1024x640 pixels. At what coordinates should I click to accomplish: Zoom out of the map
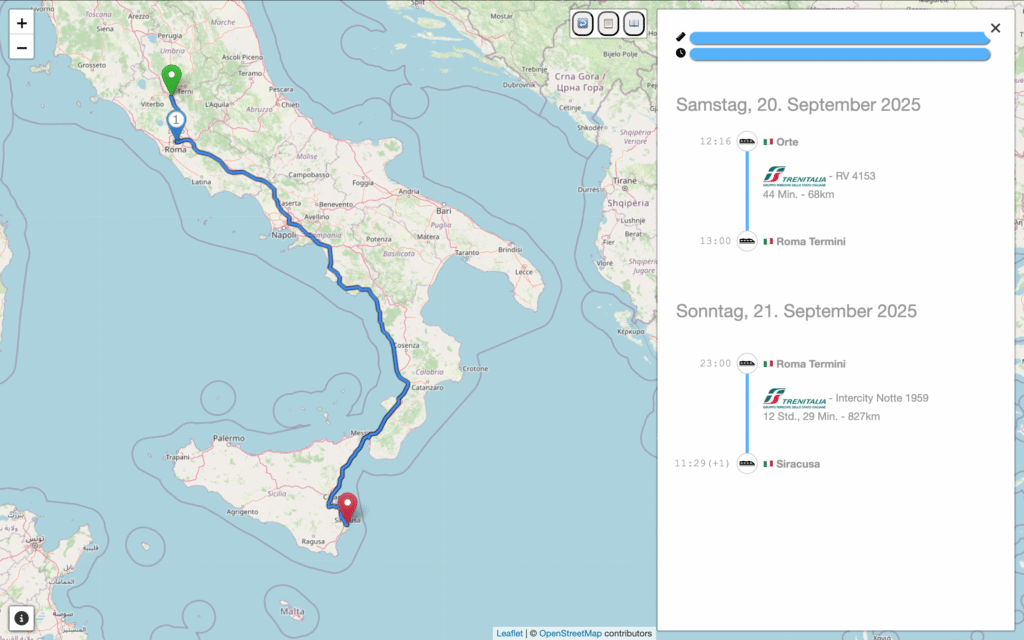(x=21, y=47)
